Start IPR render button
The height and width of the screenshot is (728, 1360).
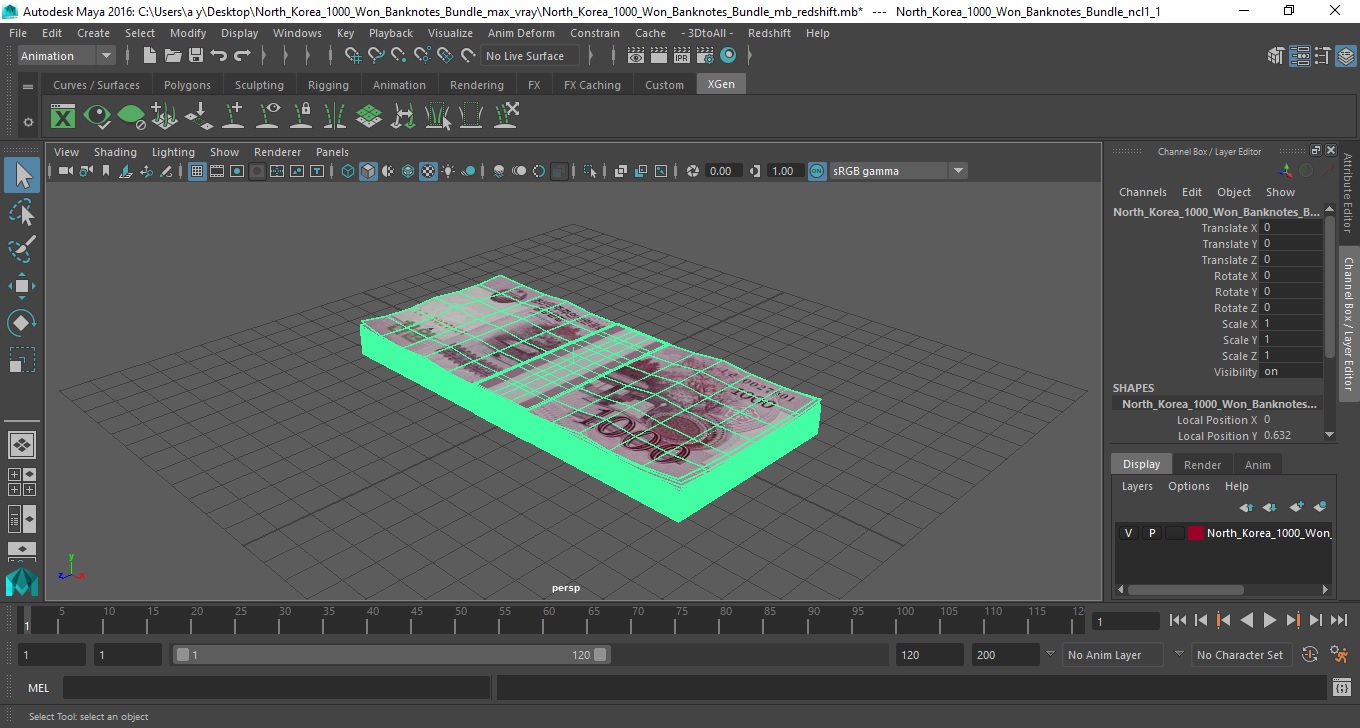[x=682, y=56]
